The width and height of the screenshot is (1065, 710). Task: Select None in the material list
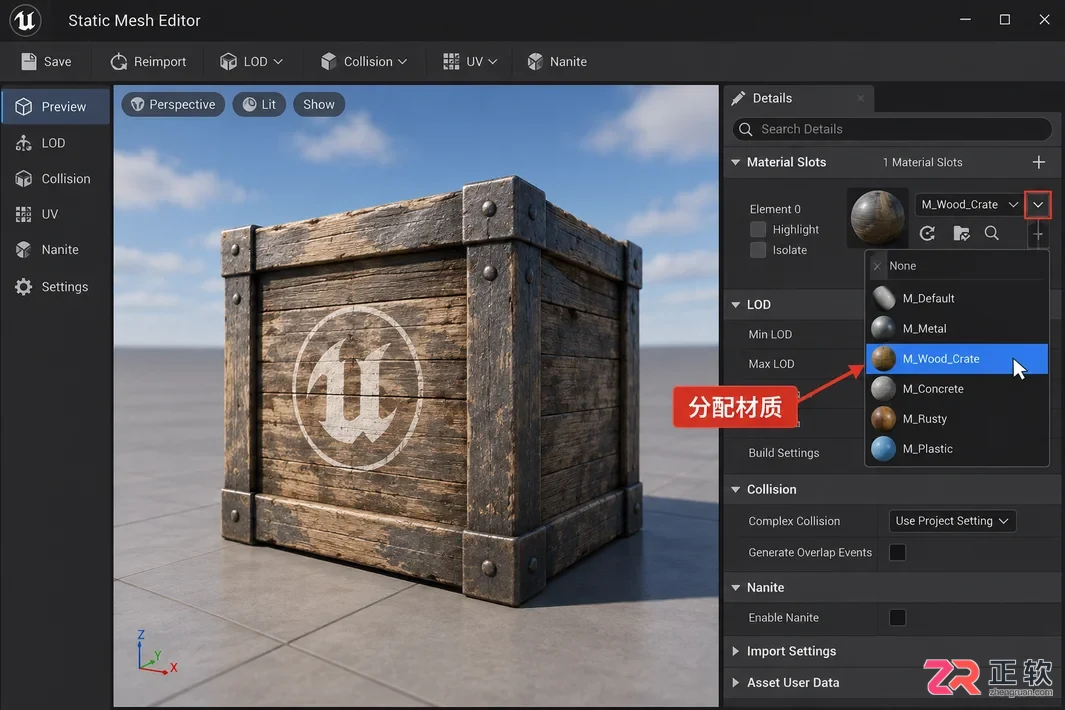tap(958, 266)
